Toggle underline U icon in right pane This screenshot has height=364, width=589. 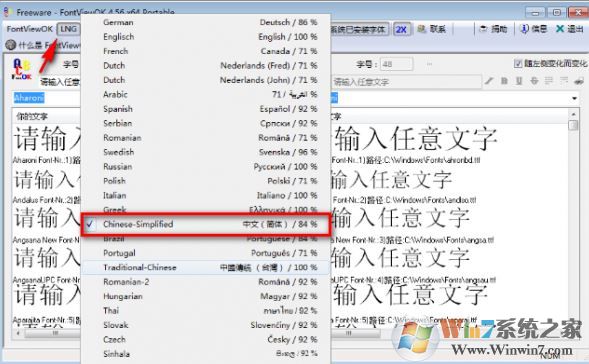click(519, 81)
